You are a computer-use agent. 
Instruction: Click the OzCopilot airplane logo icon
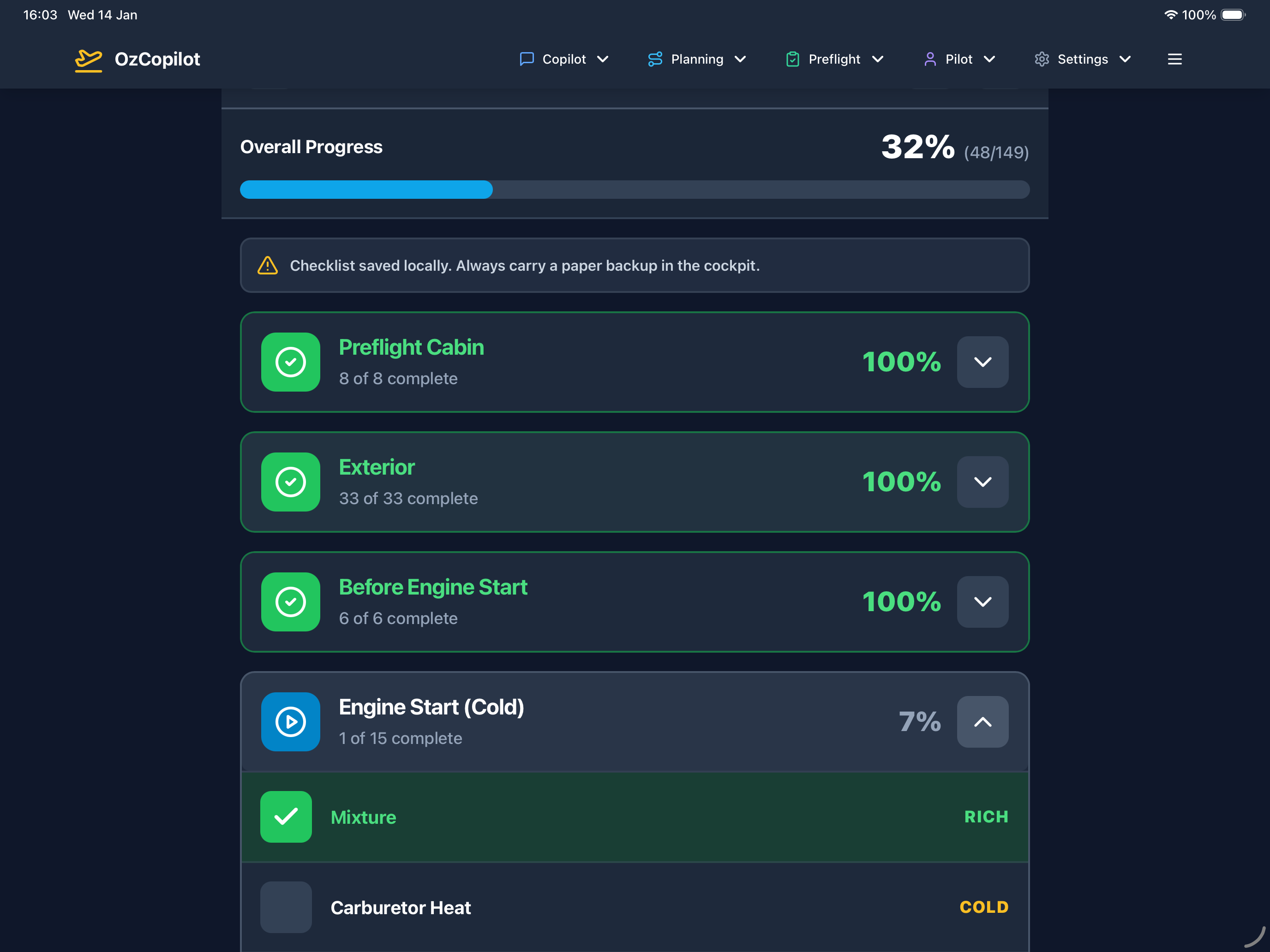tap(89, 59)
